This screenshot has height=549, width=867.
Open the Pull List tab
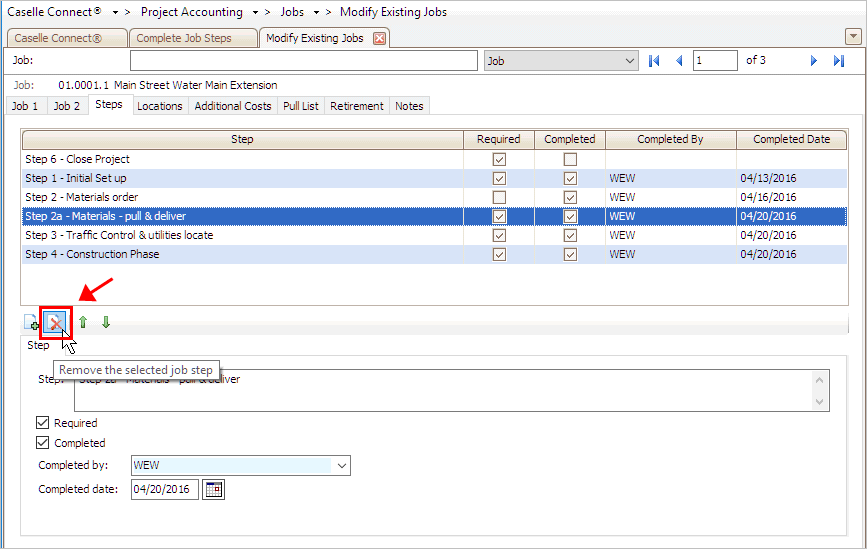[x=301, y=106]
